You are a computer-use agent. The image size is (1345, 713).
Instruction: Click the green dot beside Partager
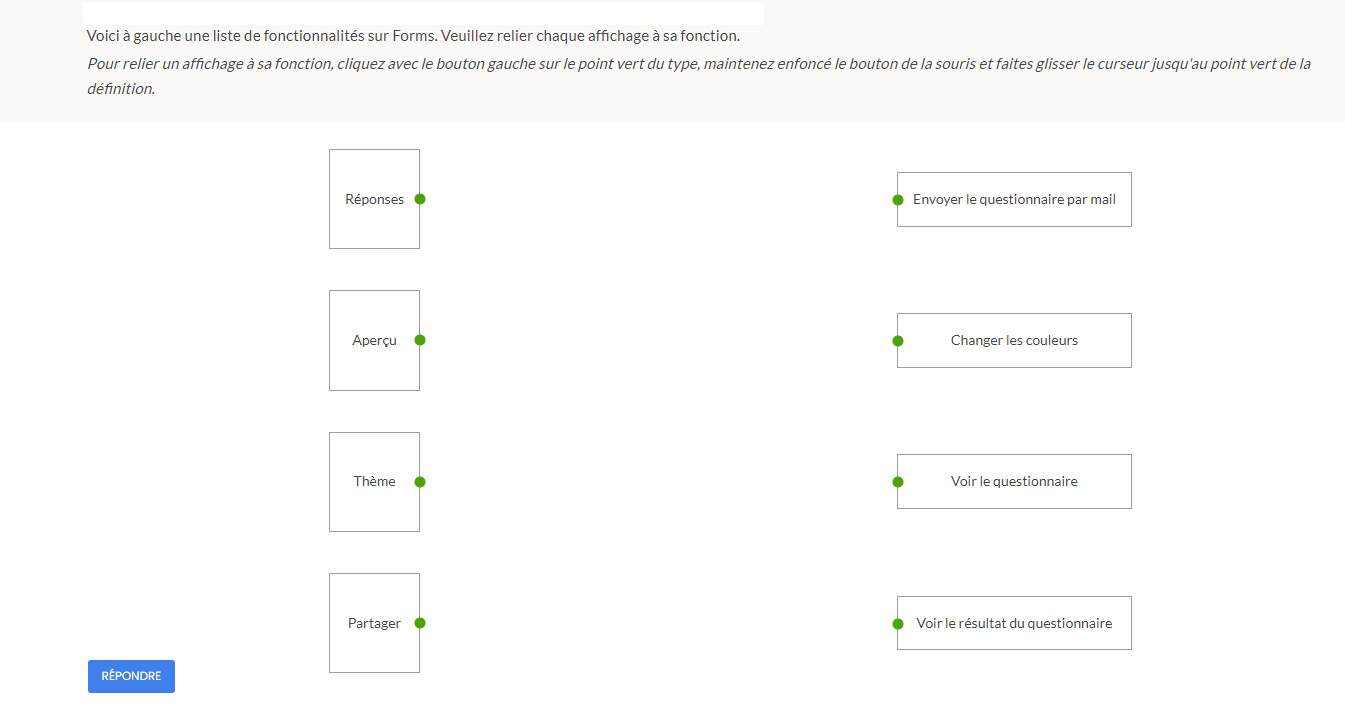click(x=420, y=623)
